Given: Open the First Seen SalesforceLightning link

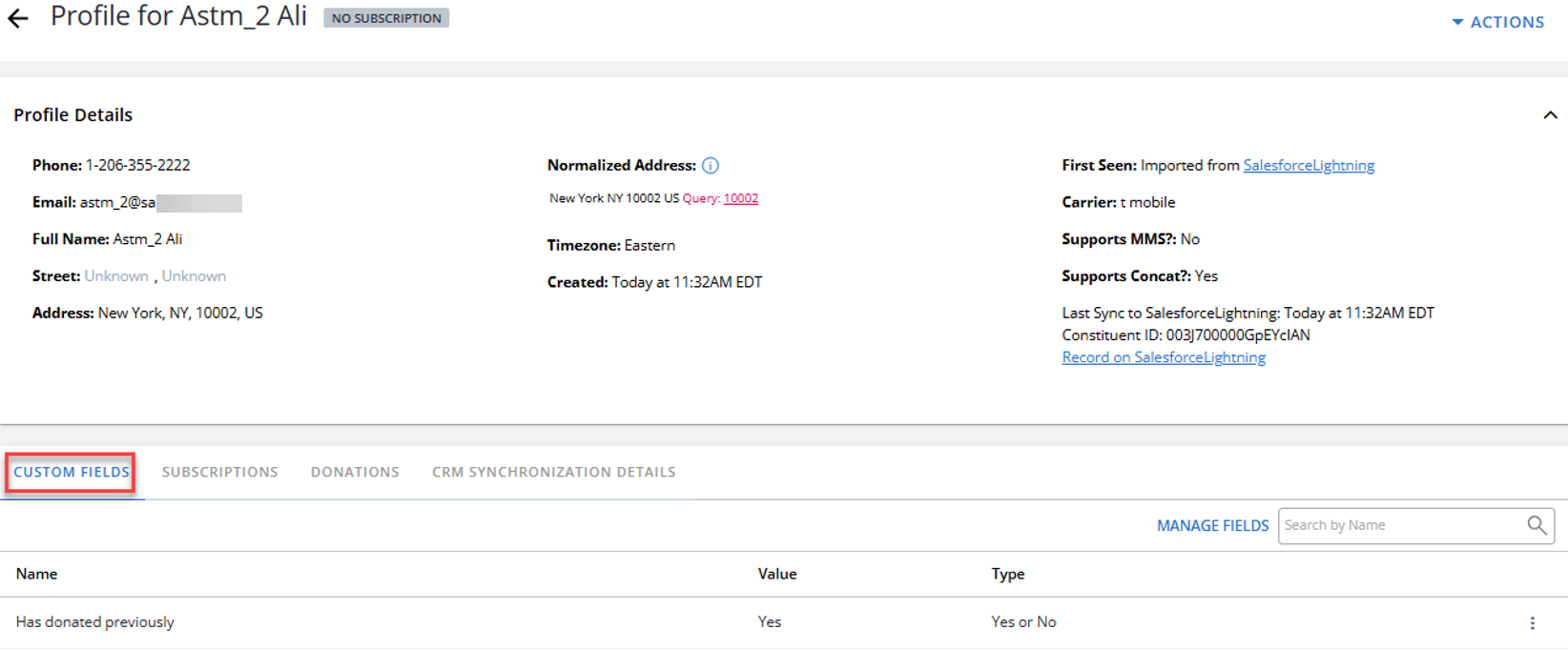Looking at the screenshot, I should [1309, 165].
